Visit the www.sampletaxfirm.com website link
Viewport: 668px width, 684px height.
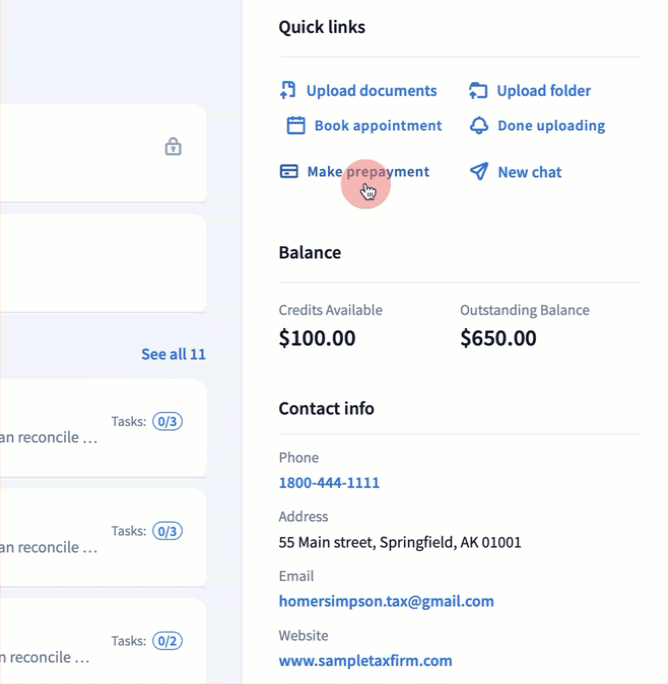pos(365,661)
